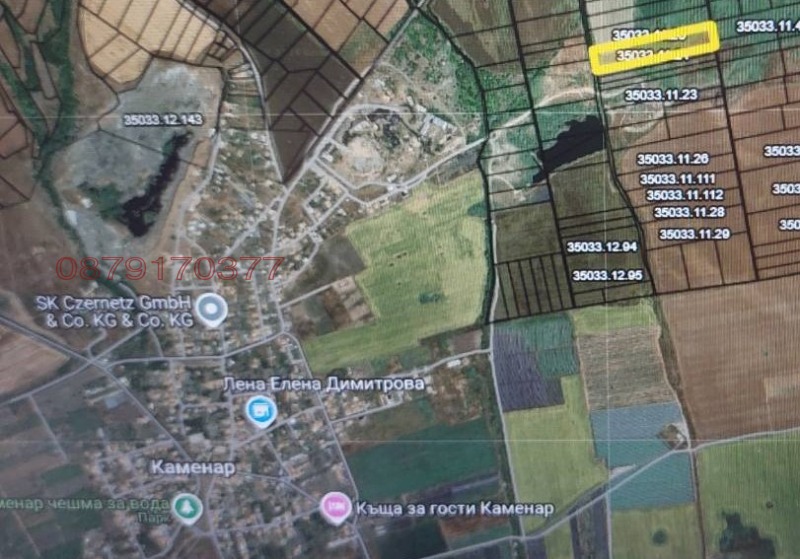Click the 35033.12.95 parcel label
This screenshot has height=559, width=800.
click(x=607, y=274)
